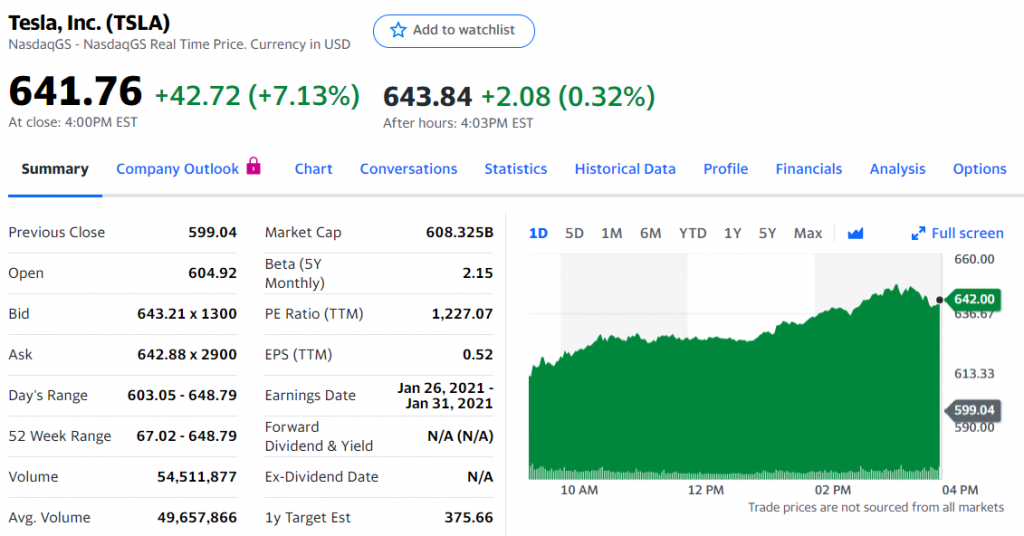Select the 5D chart range
Viewport: 1024px width, 536px height.
click(574, 233)
